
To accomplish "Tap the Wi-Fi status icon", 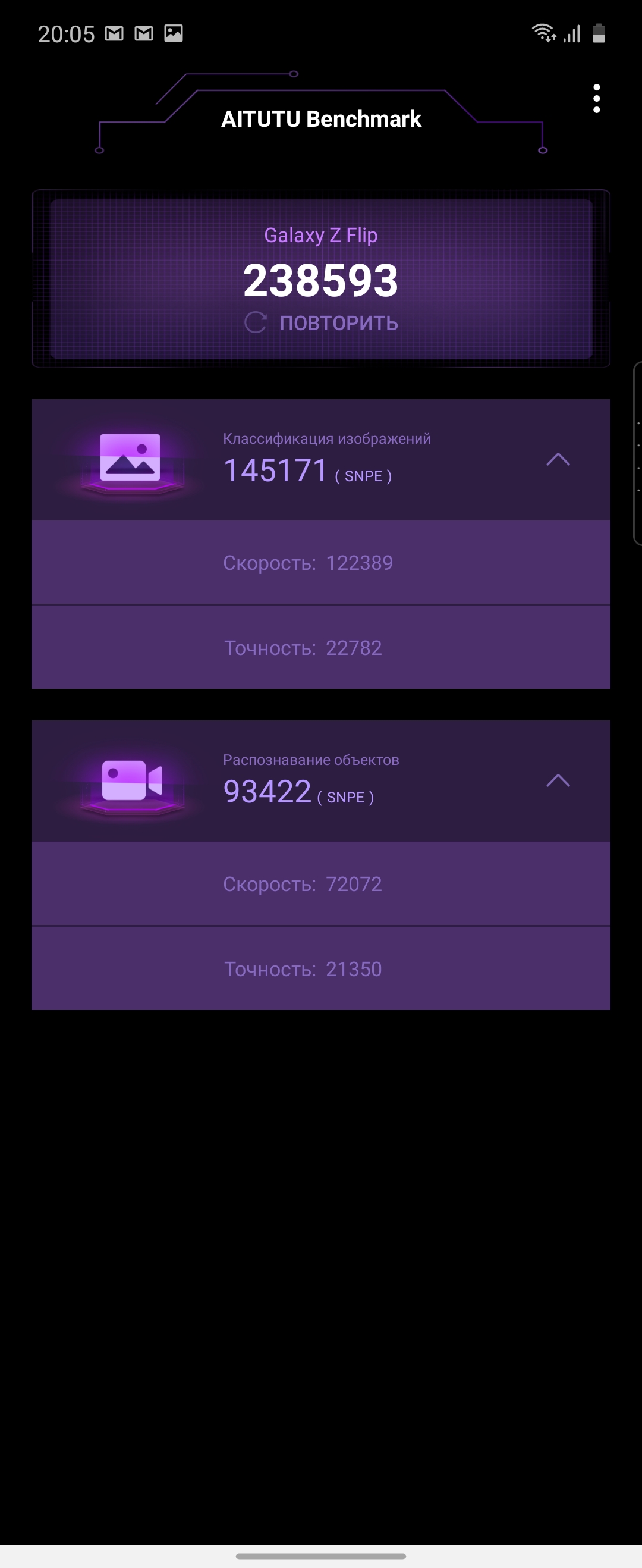I will point(543,33).
